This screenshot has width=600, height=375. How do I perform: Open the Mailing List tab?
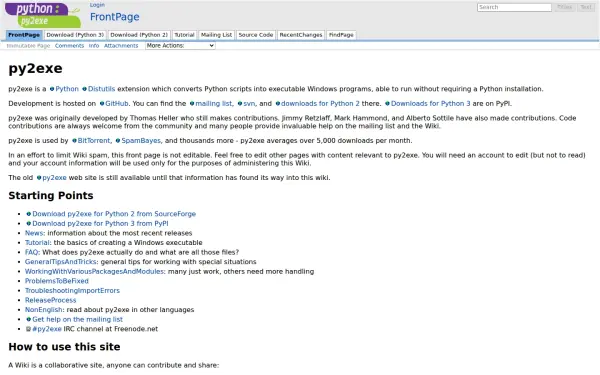[x=216, y=35]
